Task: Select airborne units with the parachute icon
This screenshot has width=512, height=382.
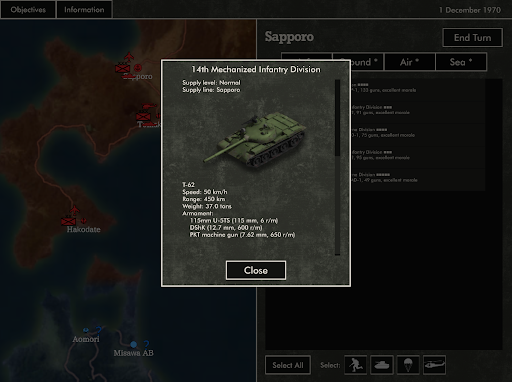Action: click(408, 365)
